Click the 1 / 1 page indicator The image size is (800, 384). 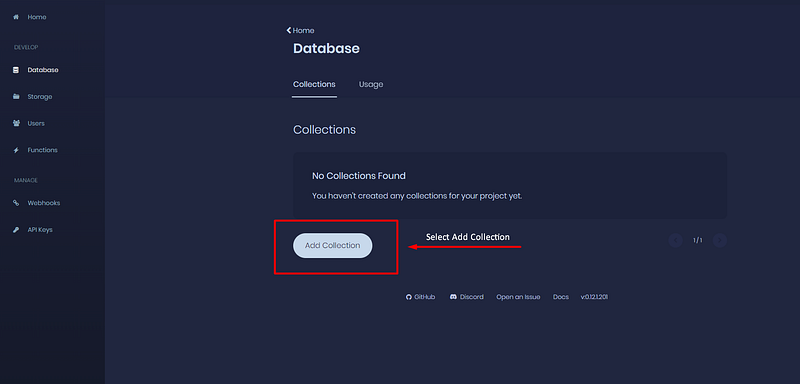coord(697,240)
